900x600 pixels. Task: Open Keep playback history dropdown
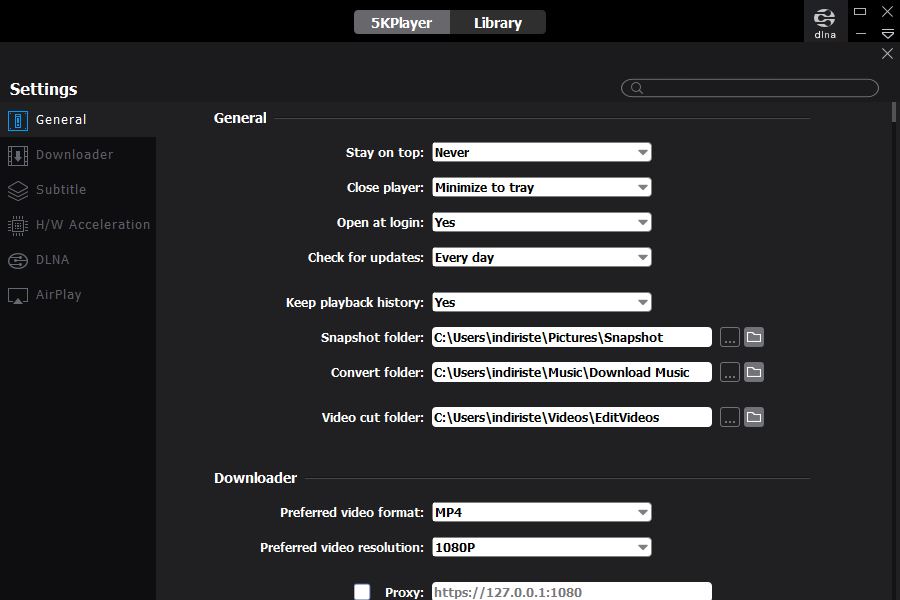[x=541, y=303]
